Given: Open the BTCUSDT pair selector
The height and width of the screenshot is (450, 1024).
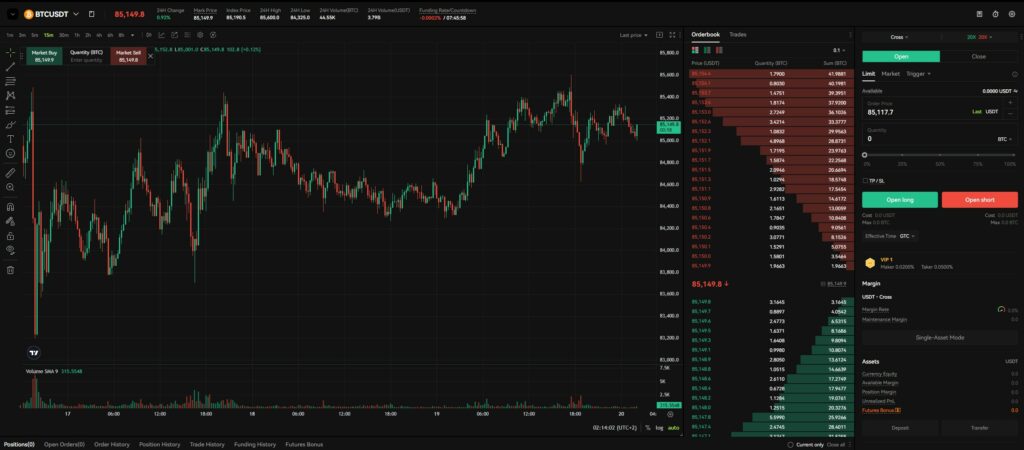Looking at the screenshot, I should (x=52, y=14).
